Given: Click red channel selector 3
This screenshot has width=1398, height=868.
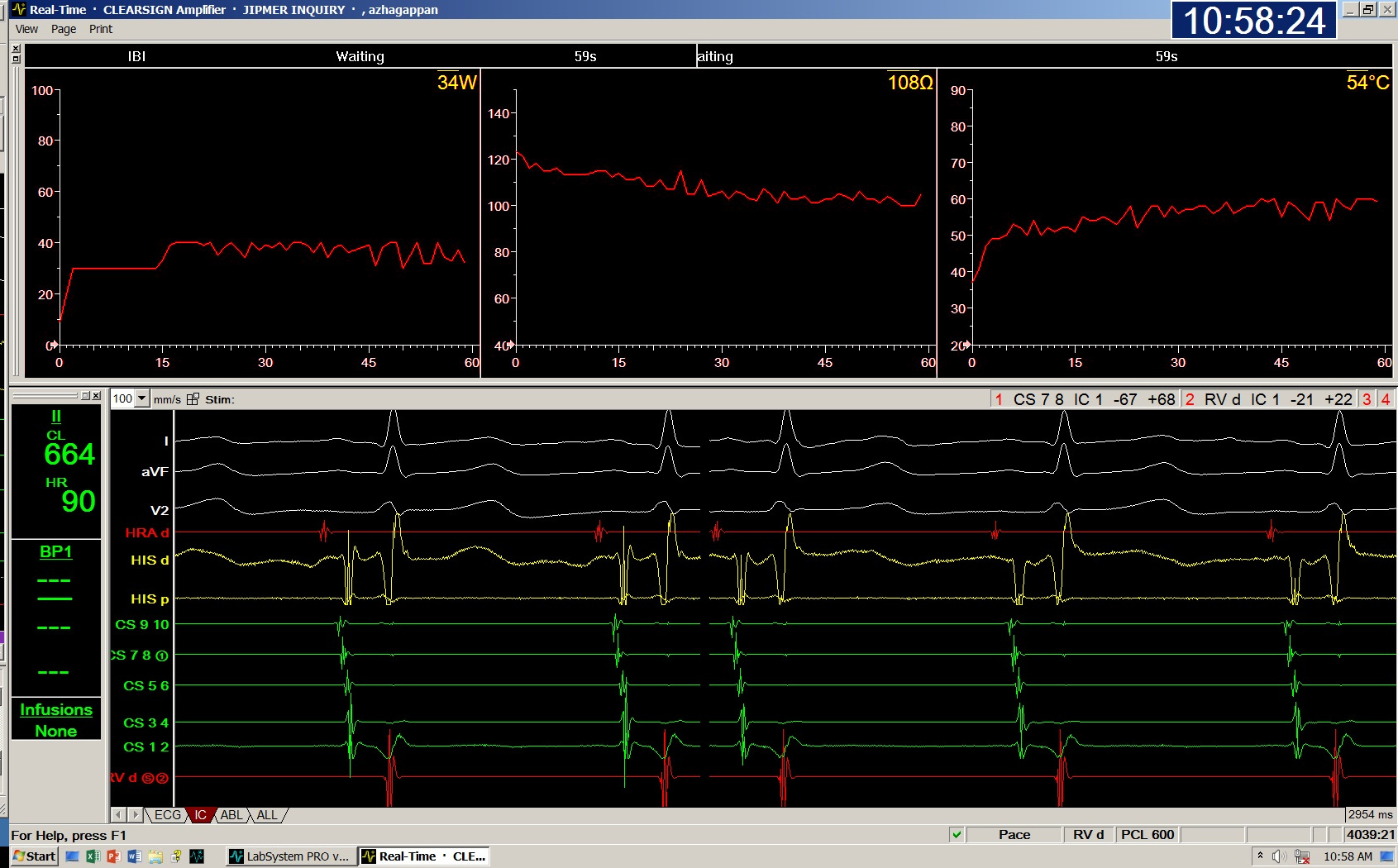Looking at the screenshot, I should tap(1367, 398).
